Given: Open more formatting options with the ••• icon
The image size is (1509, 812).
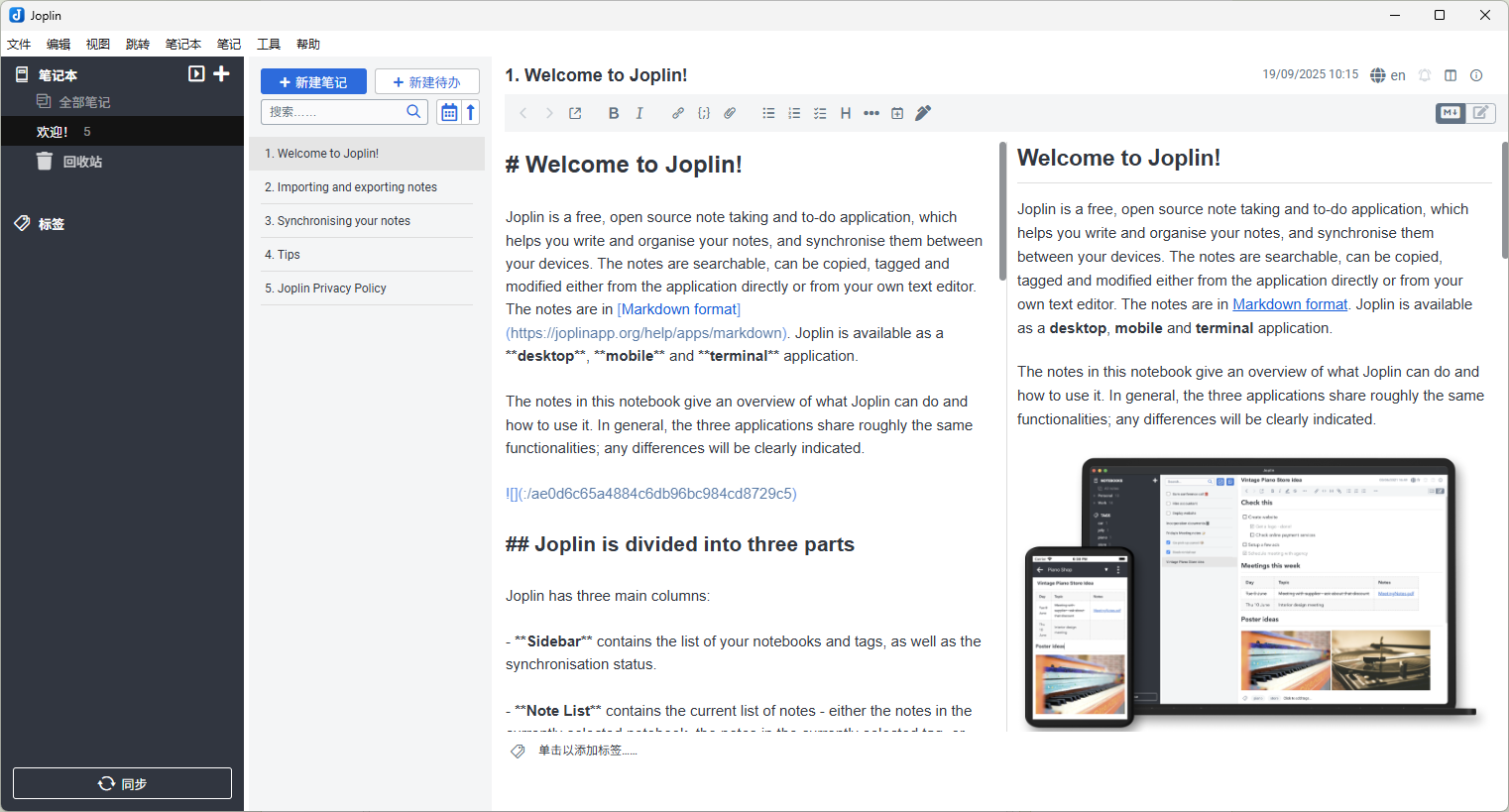Looking at the screenshot, I should tap(871, 112).
